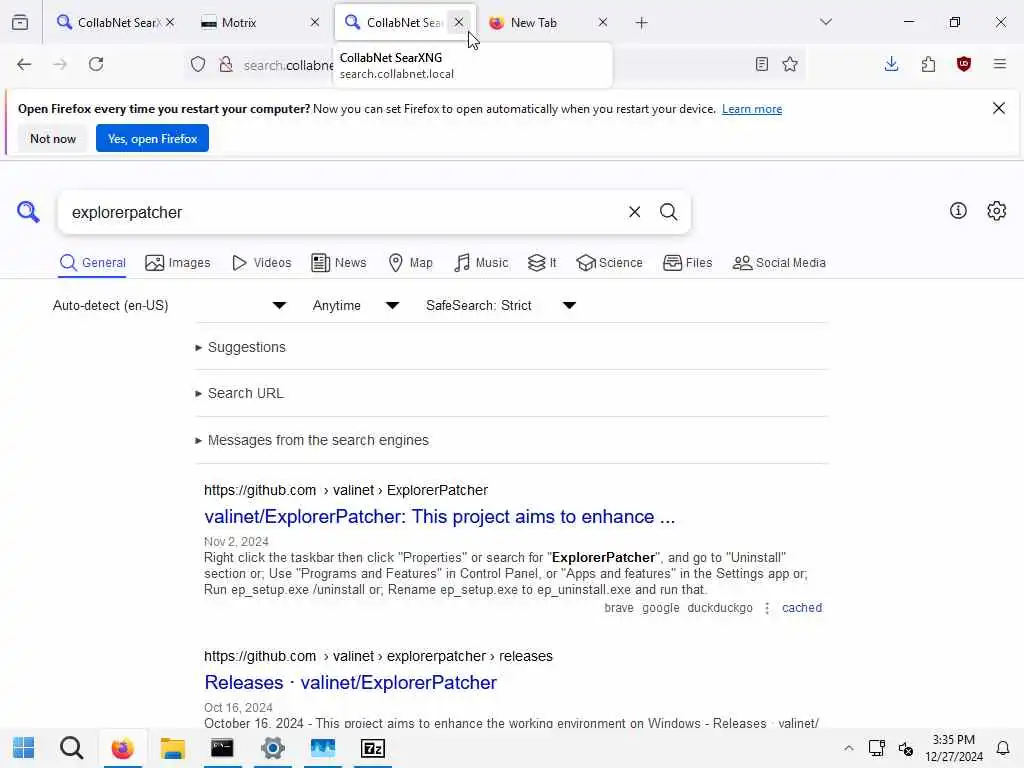This screenshot has height=768, width=1024.
Task: Open the 7-Zip app in taskbar
Action: tap(373, 748)
